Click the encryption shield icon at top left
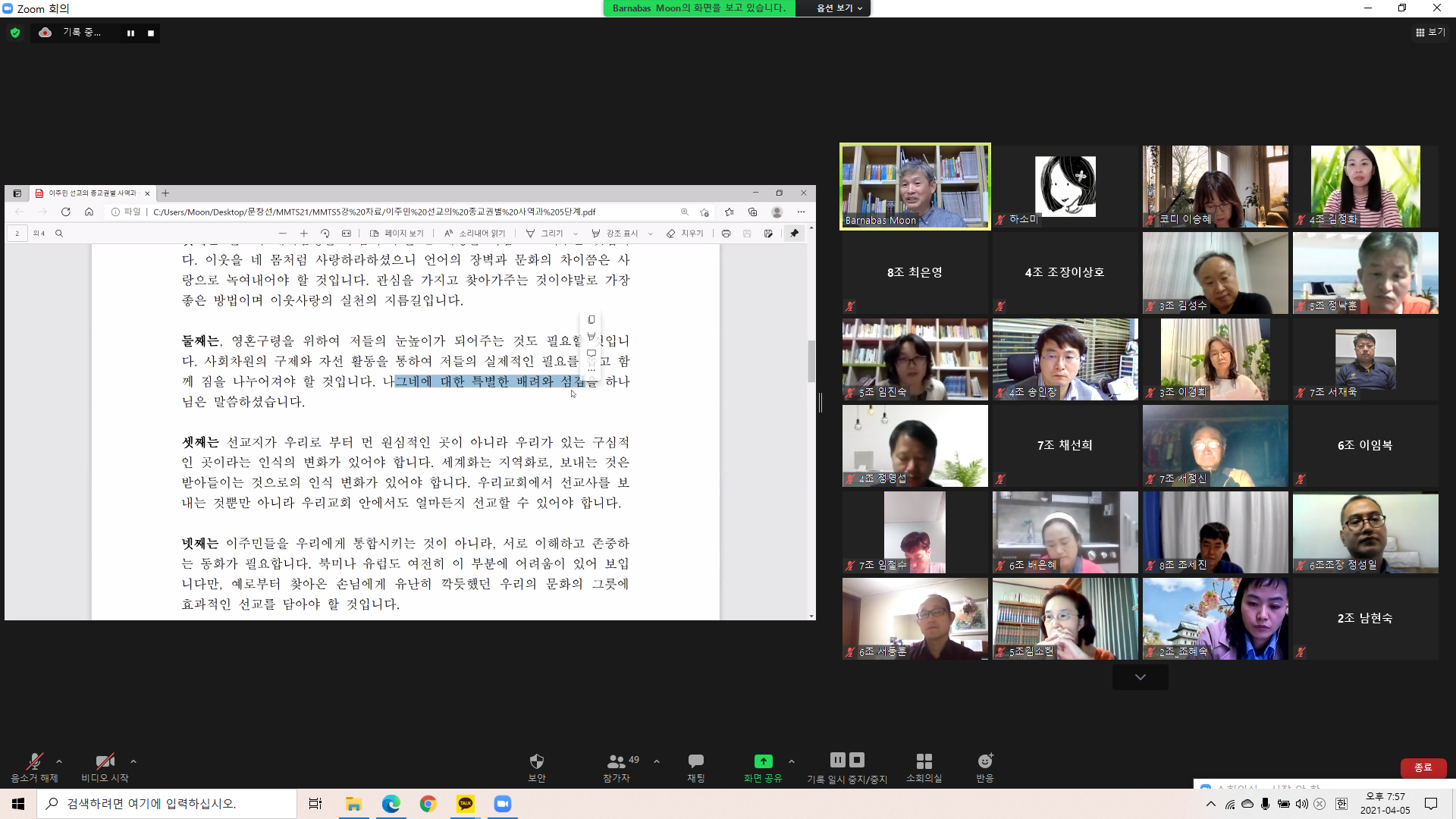The width and height of the screenshot is (1456, 819). coord(15,33)
